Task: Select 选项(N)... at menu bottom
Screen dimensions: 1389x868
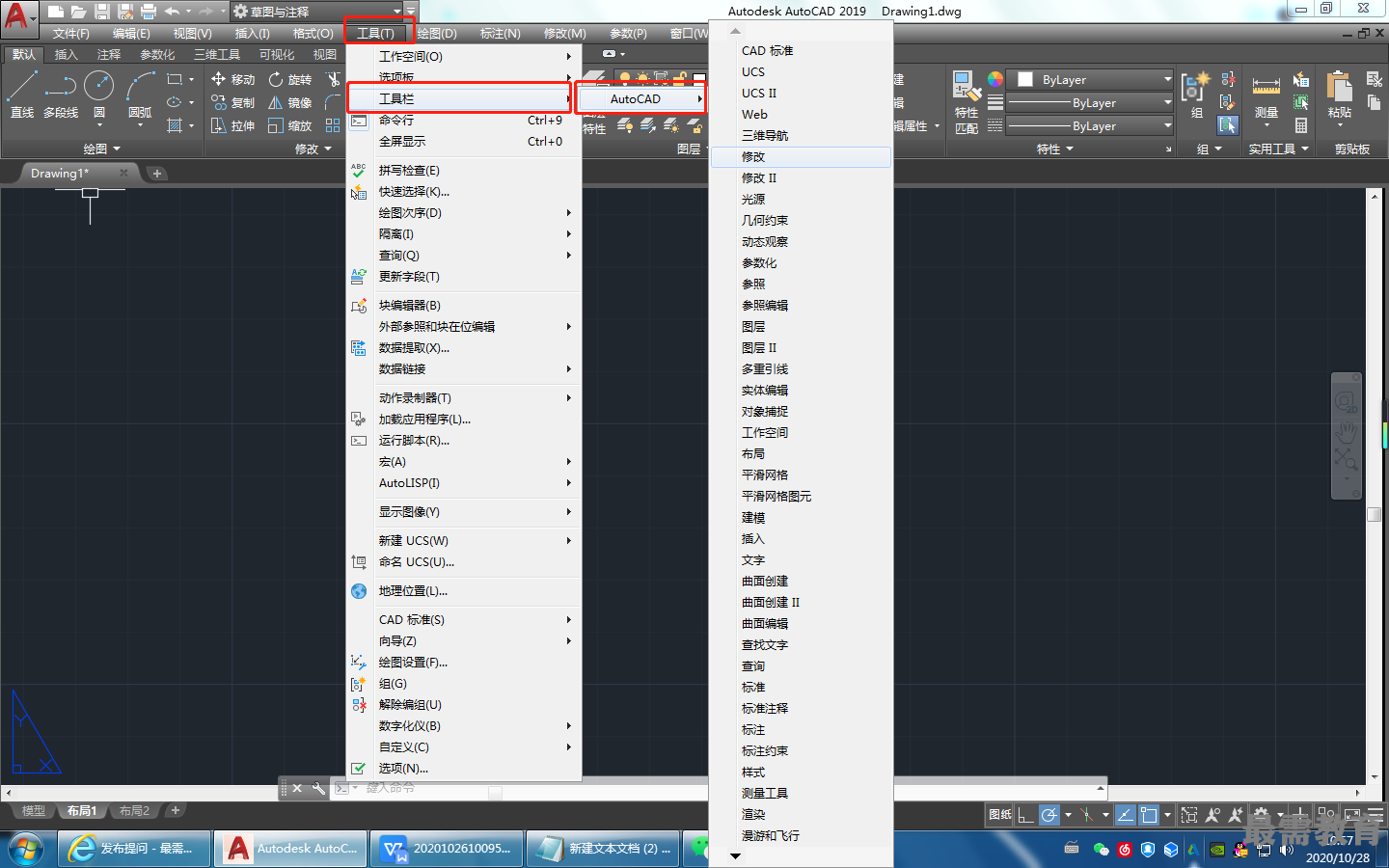Action: click(x=463, y=768)
